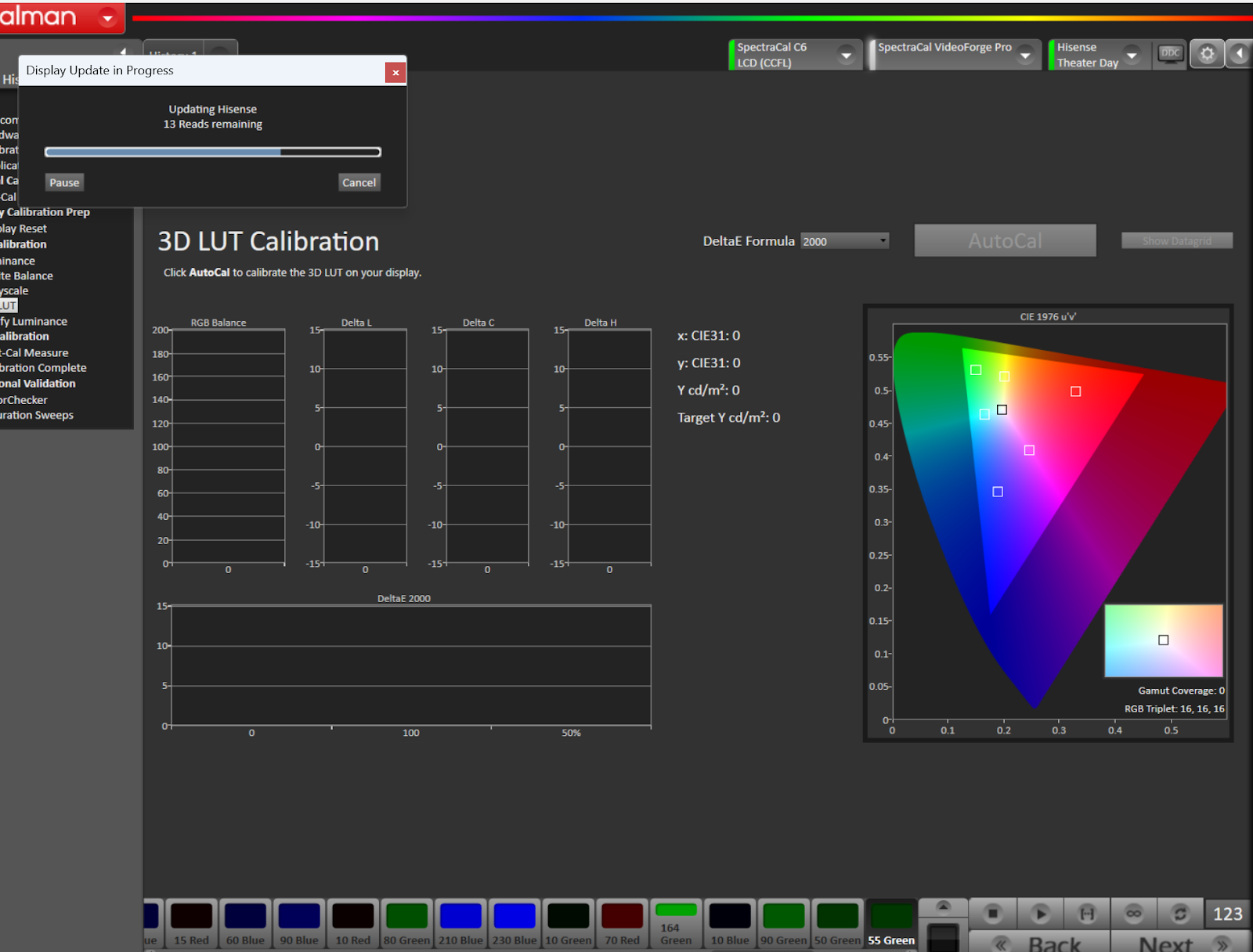The height and width of the screenshot is (952, 1253).
Task: Click the play read-series icon
Action: (x=1040, y=913)
